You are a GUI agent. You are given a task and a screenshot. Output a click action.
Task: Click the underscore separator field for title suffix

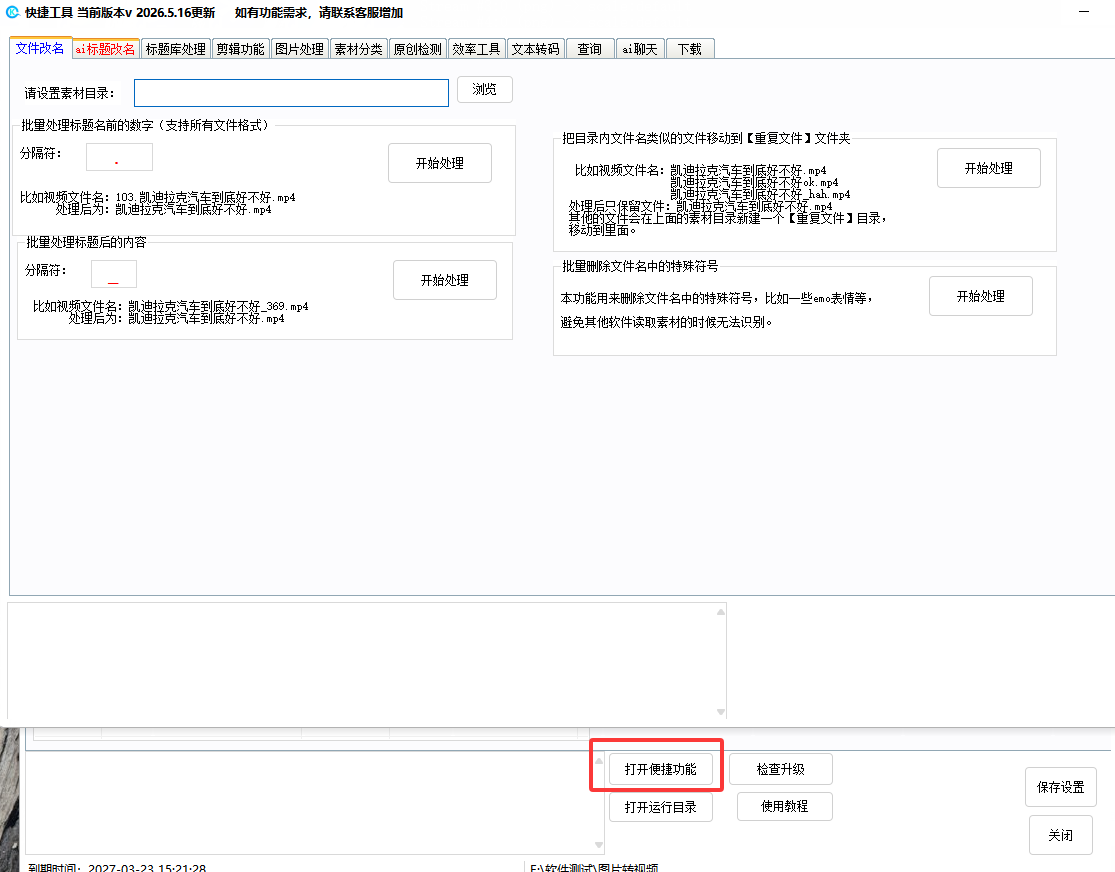(x=114, y=274)
